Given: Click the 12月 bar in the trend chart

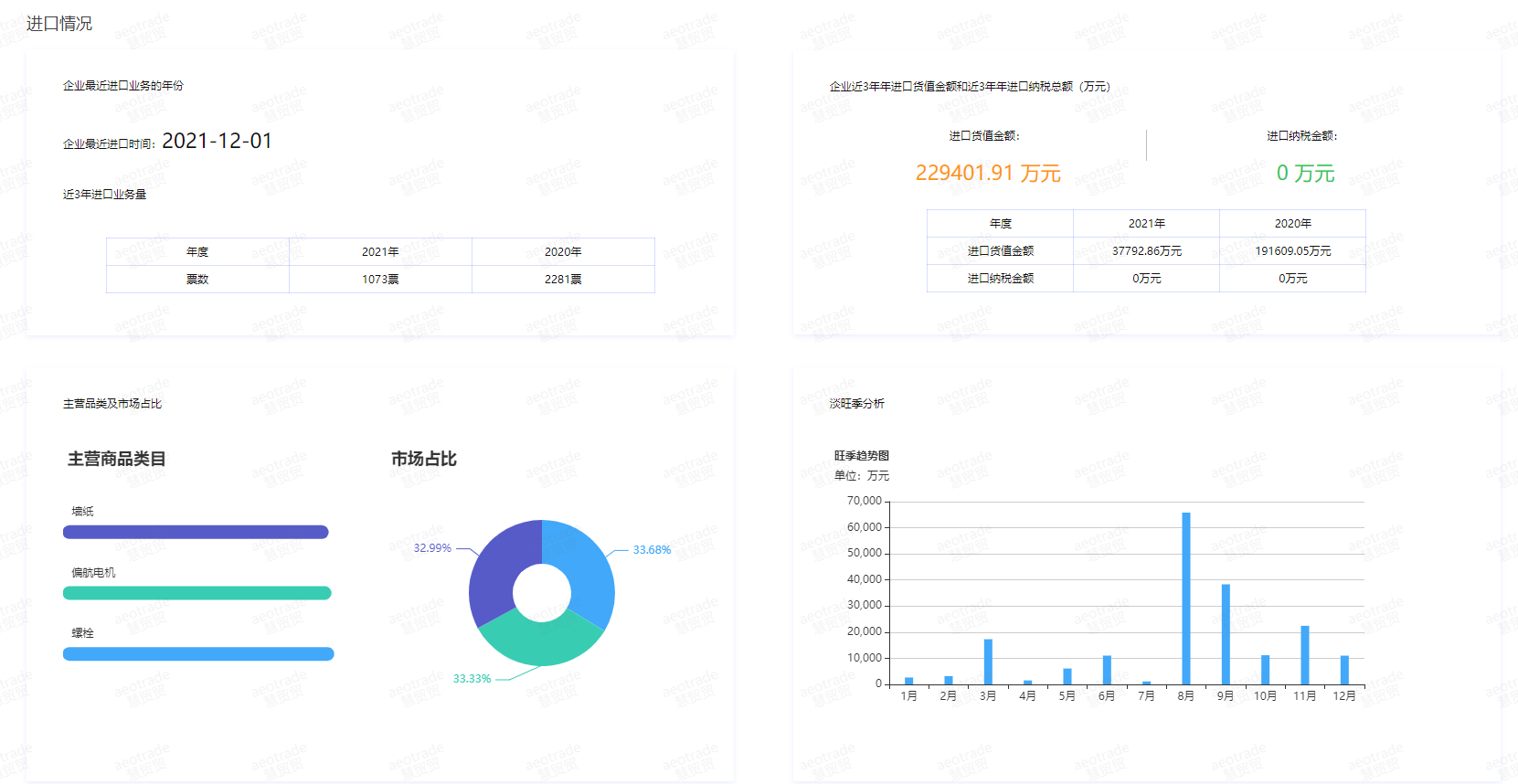Looking at the screenshot, I should tap(1344, 670).
